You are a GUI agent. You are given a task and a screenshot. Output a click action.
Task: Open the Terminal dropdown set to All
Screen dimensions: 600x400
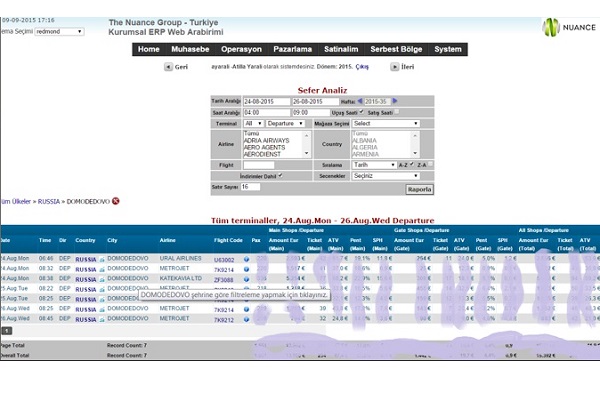pyautogui.click(x=253, y=124)
